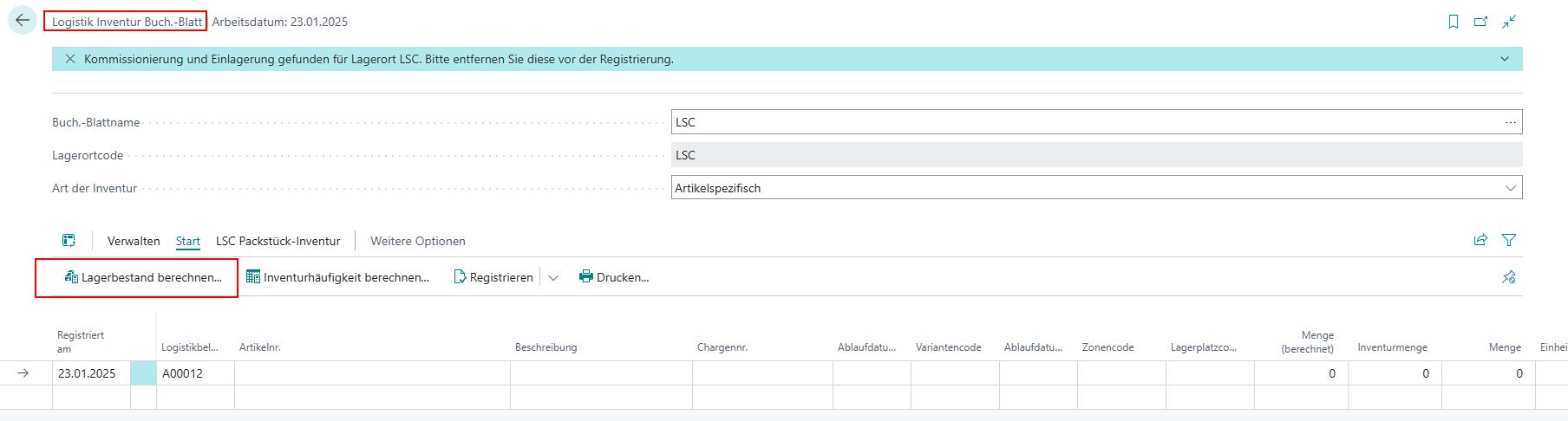Click the grid view icon left of Verwalten
Image resolution: width=1568 pixels, height=421 pixels.
(69, 241)
